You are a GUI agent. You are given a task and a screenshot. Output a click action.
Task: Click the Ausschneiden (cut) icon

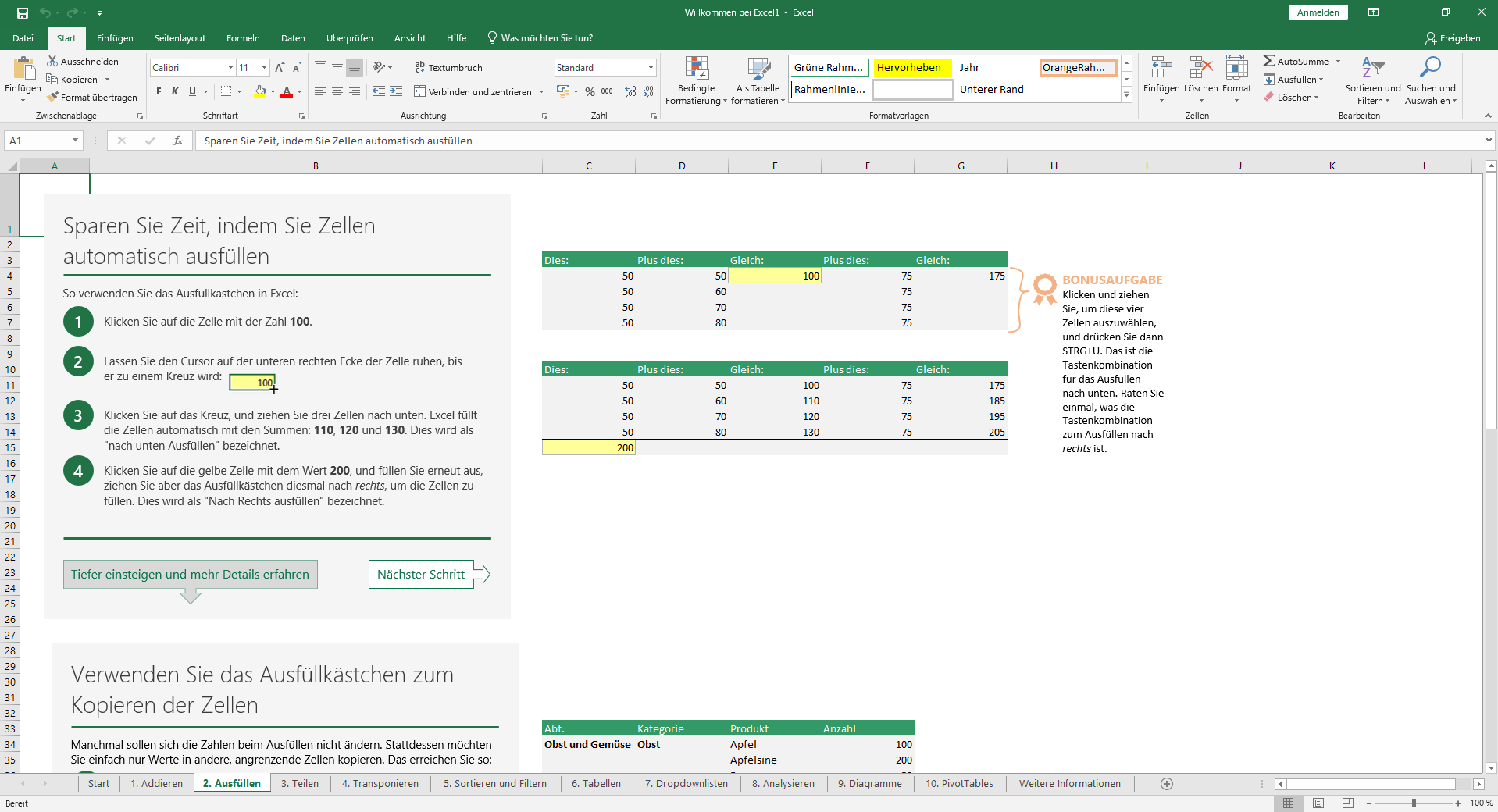(51, 61)
